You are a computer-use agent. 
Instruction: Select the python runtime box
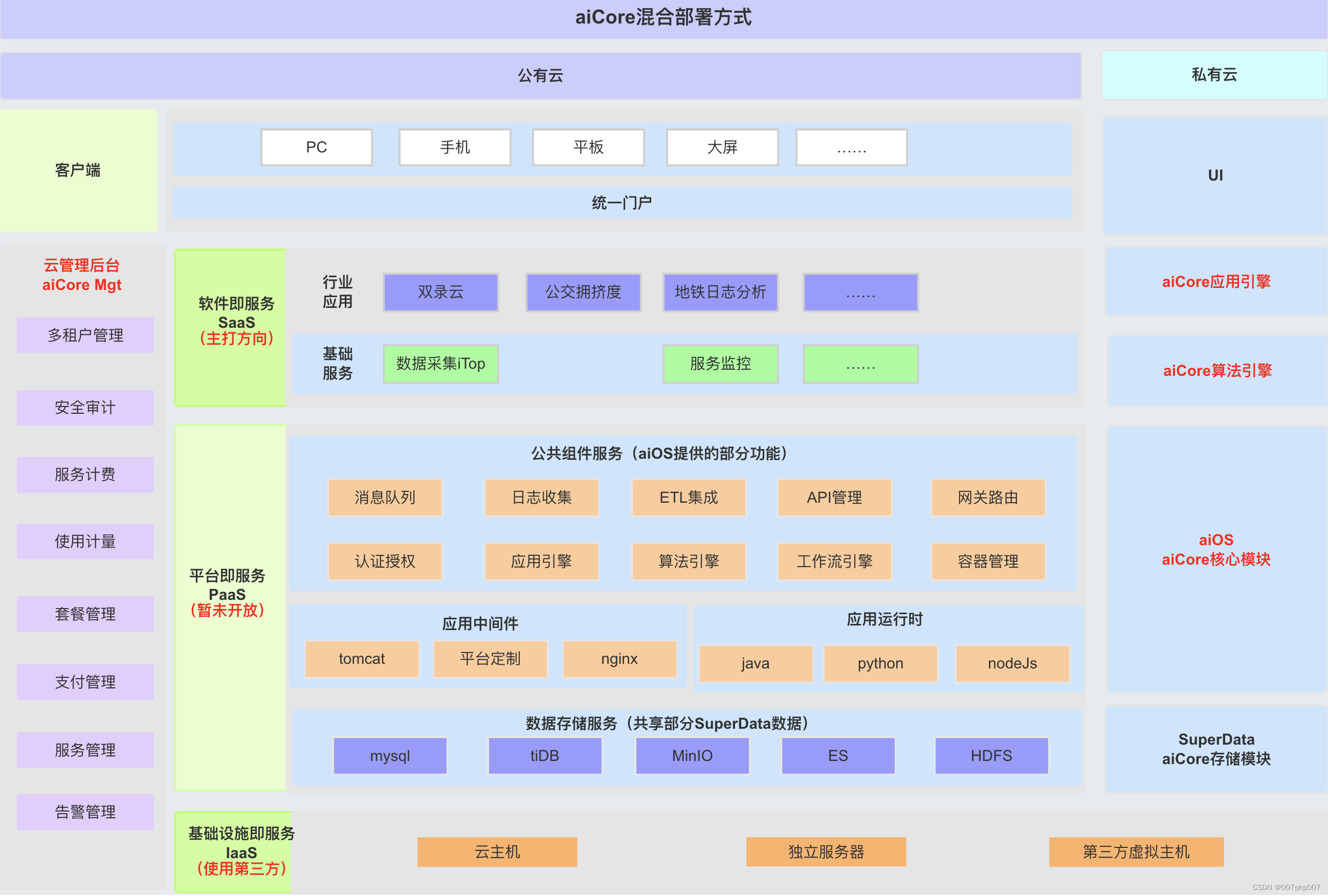[x=880, y=664]
